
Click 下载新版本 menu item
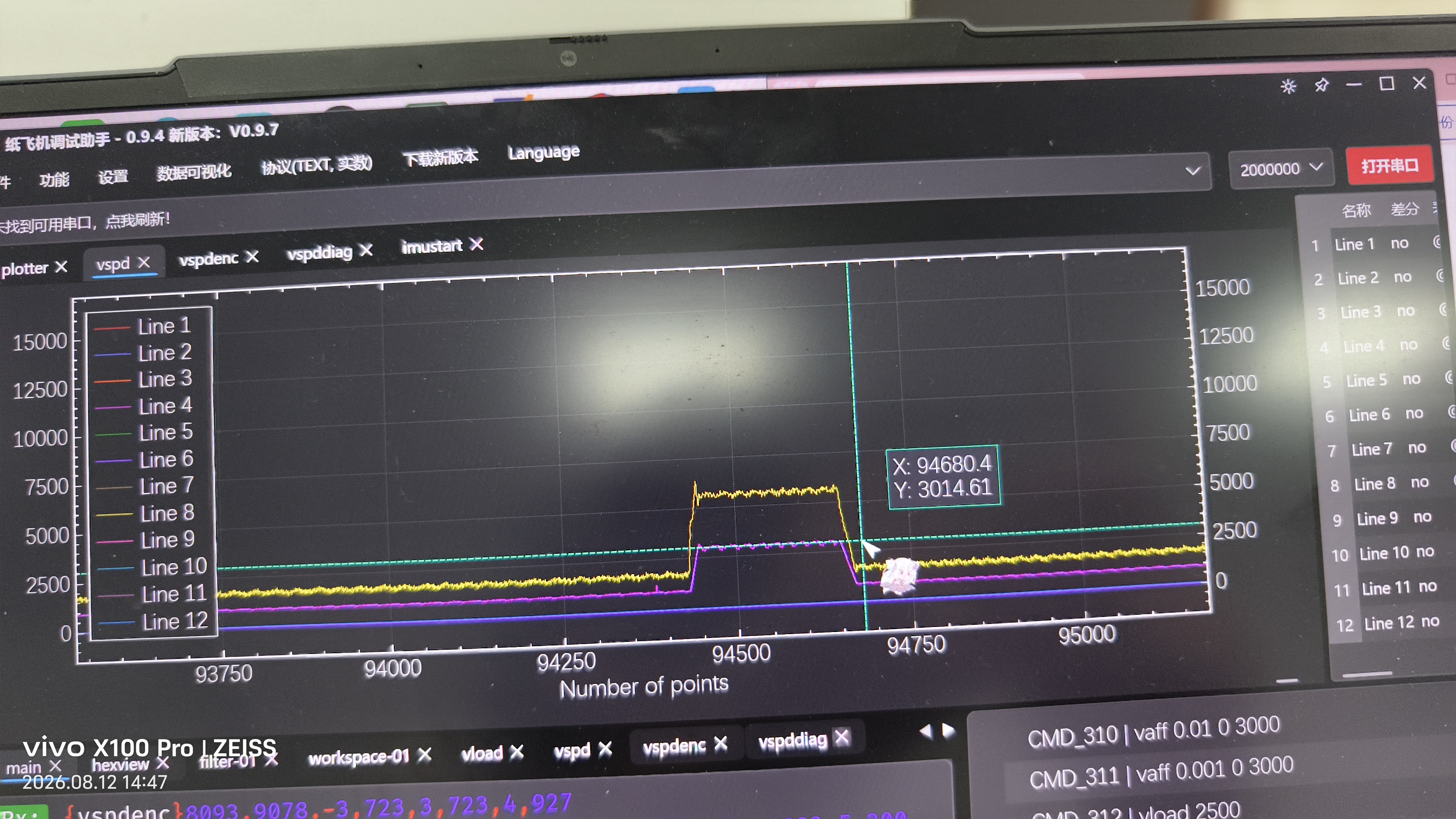click(x=440, y=158)
